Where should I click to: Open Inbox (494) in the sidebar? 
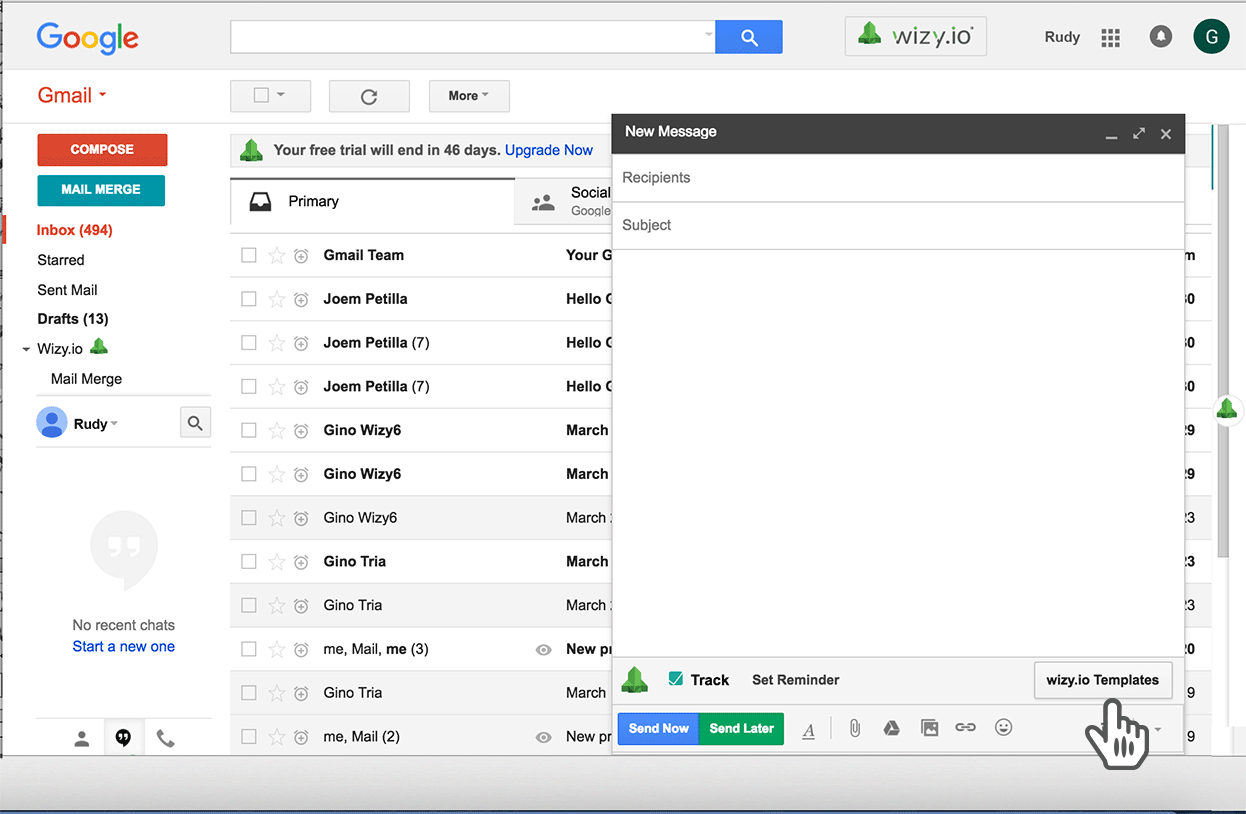coord(75,230)
